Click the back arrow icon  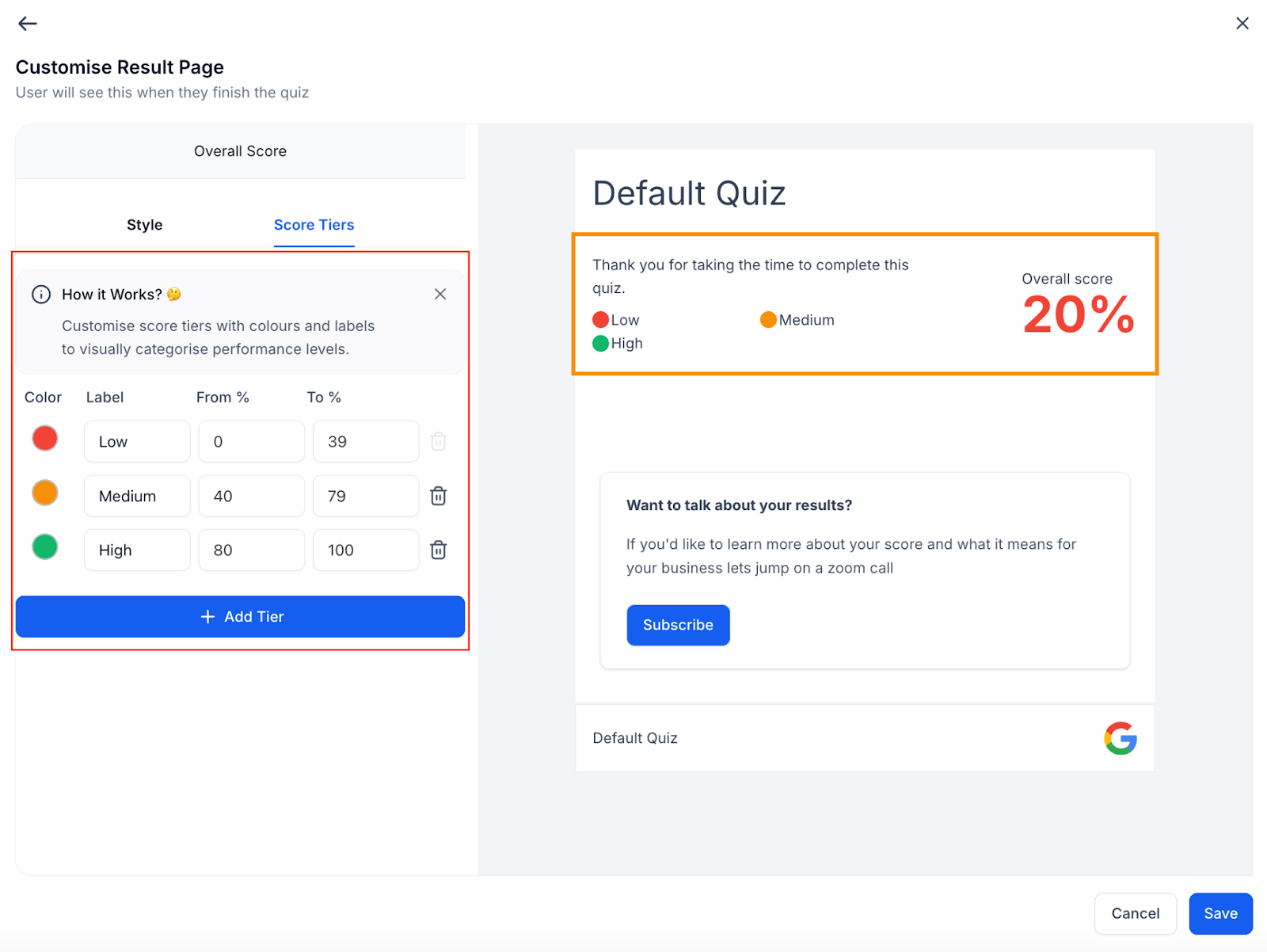click(28, 24)
